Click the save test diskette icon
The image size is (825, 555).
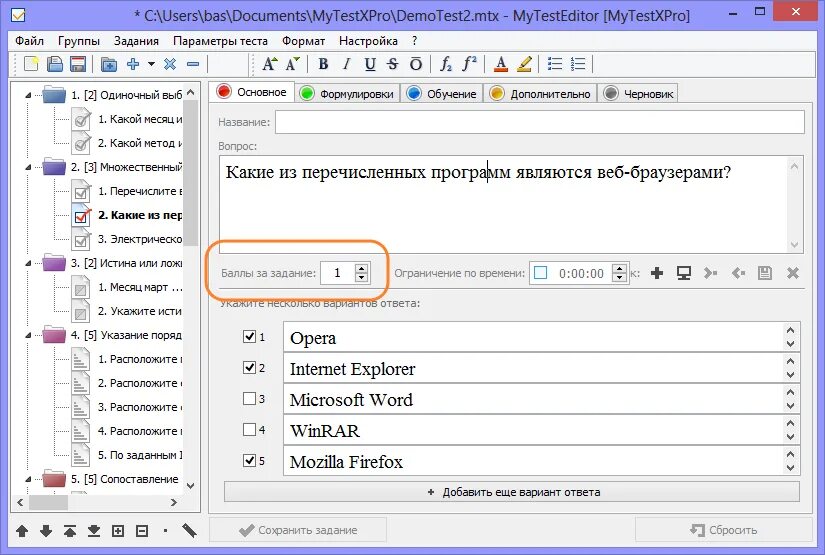pyautogui.click(x=78, y=64)
